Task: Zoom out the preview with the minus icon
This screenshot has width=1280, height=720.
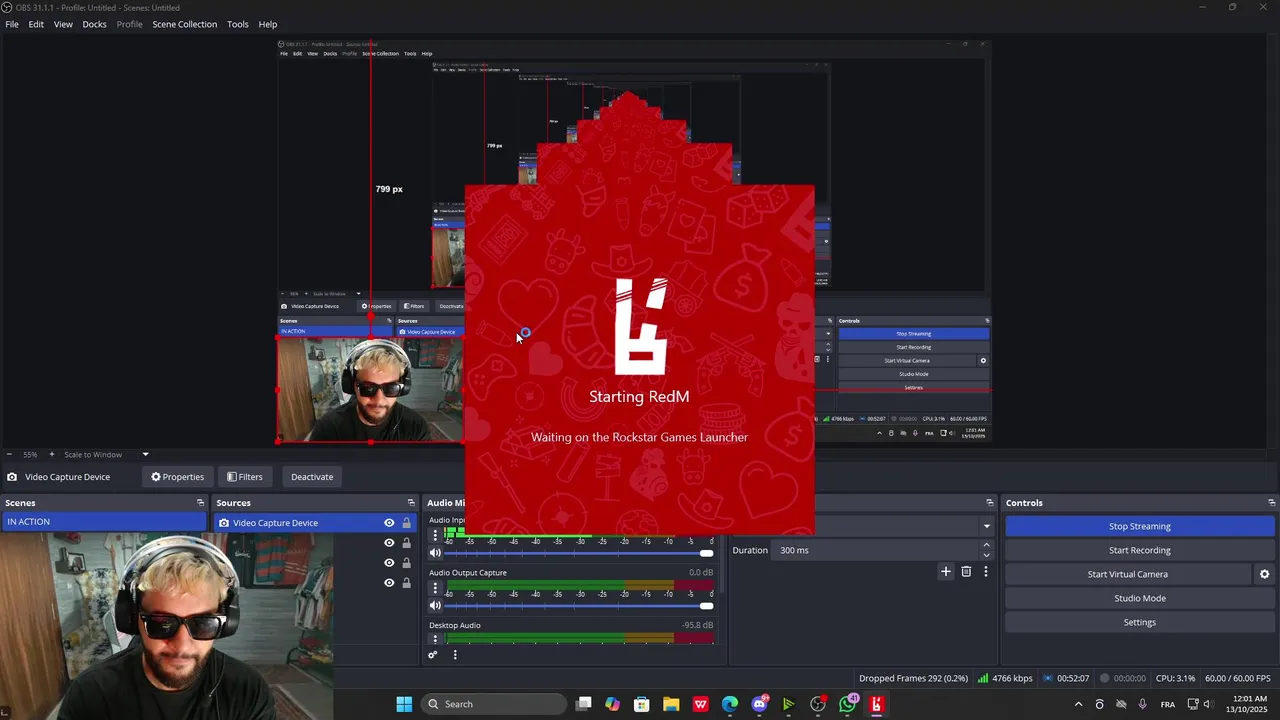Action: [9, 454]
